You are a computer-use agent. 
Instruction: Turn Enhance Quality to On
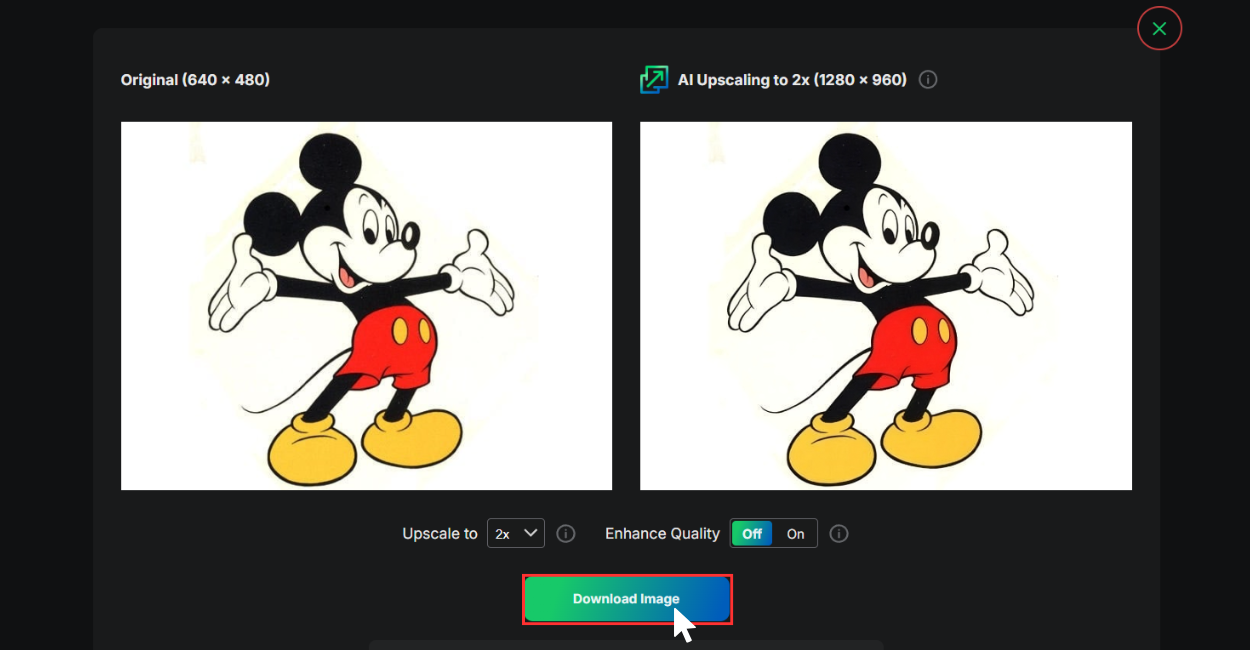coord(796,533)
